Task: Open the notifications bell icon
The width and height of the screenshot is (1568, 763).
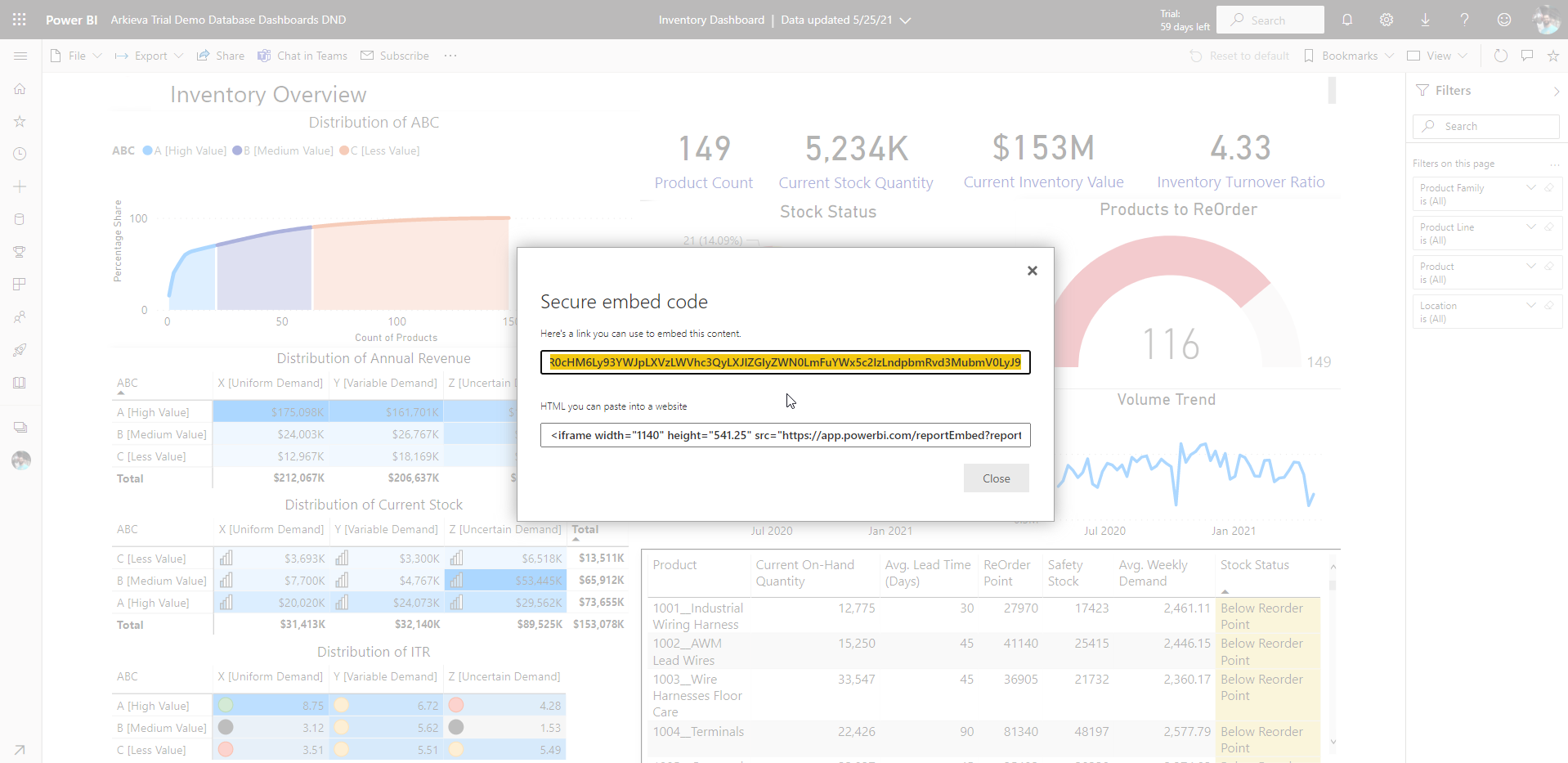Action: point(1347,20)
